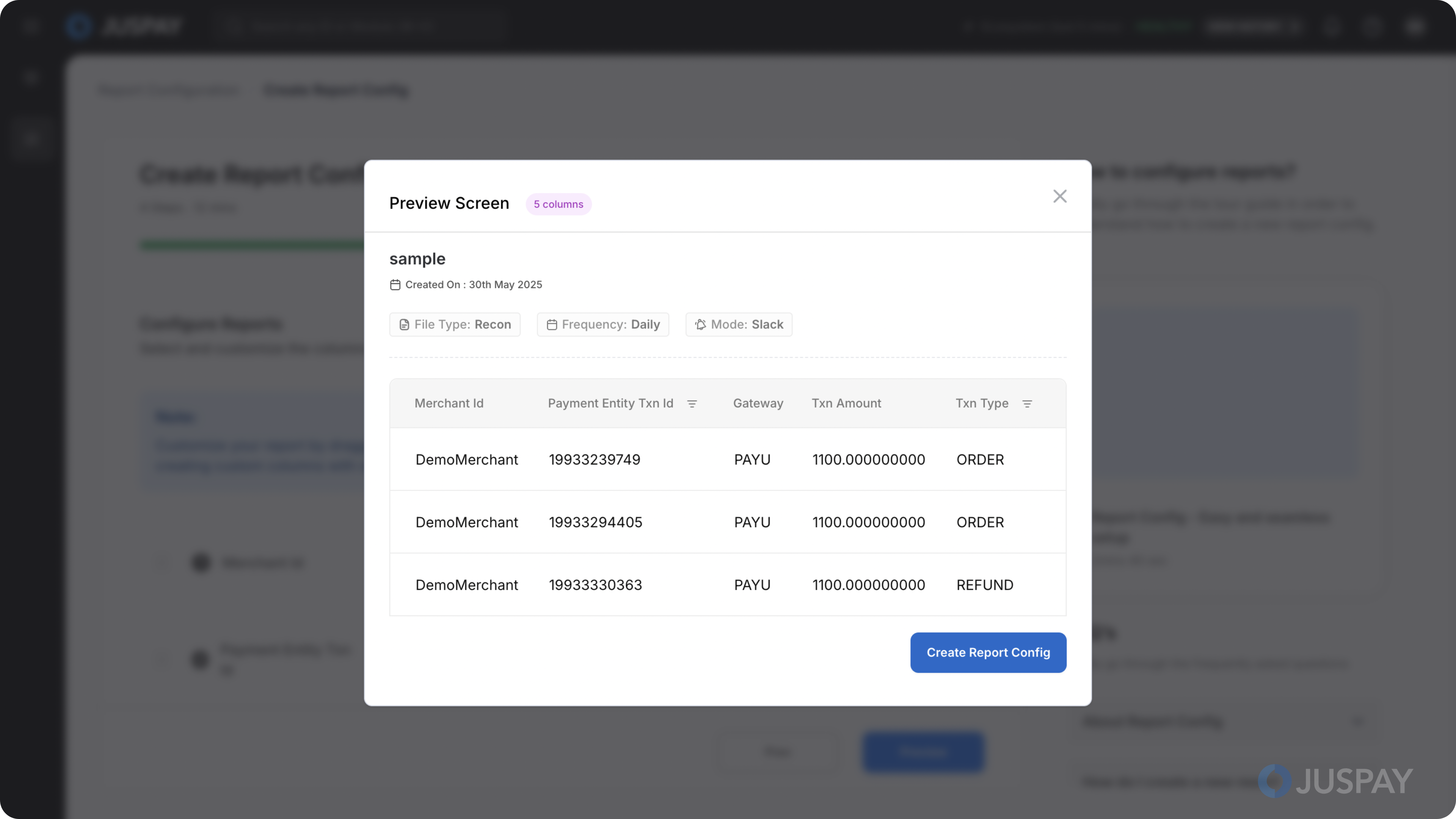
Task: Close the Preview Screen dialog
Action: pyautogui.click(x=1060, y=196)
